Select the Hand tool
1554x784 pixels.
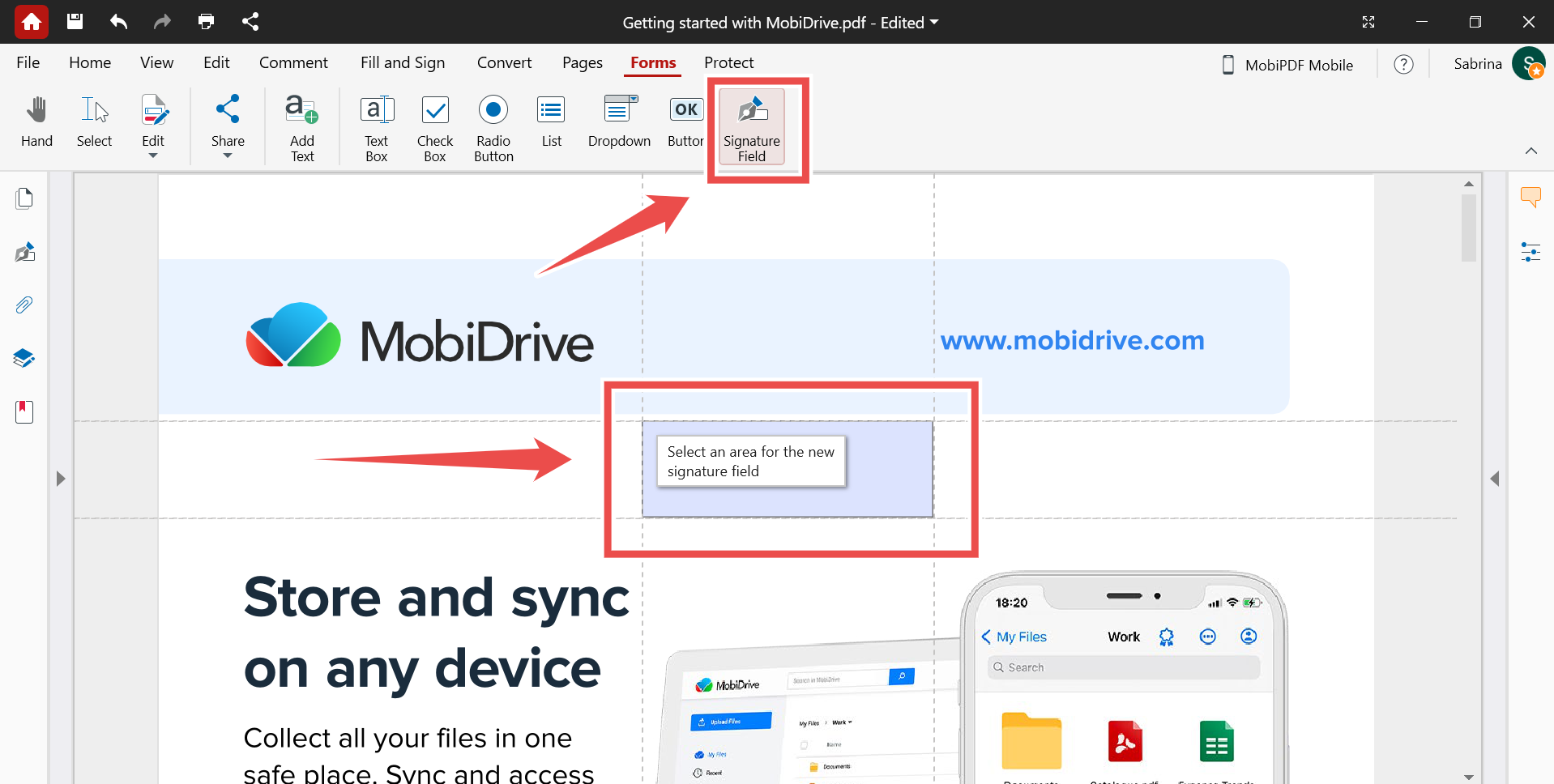click(x=36, y=121)
